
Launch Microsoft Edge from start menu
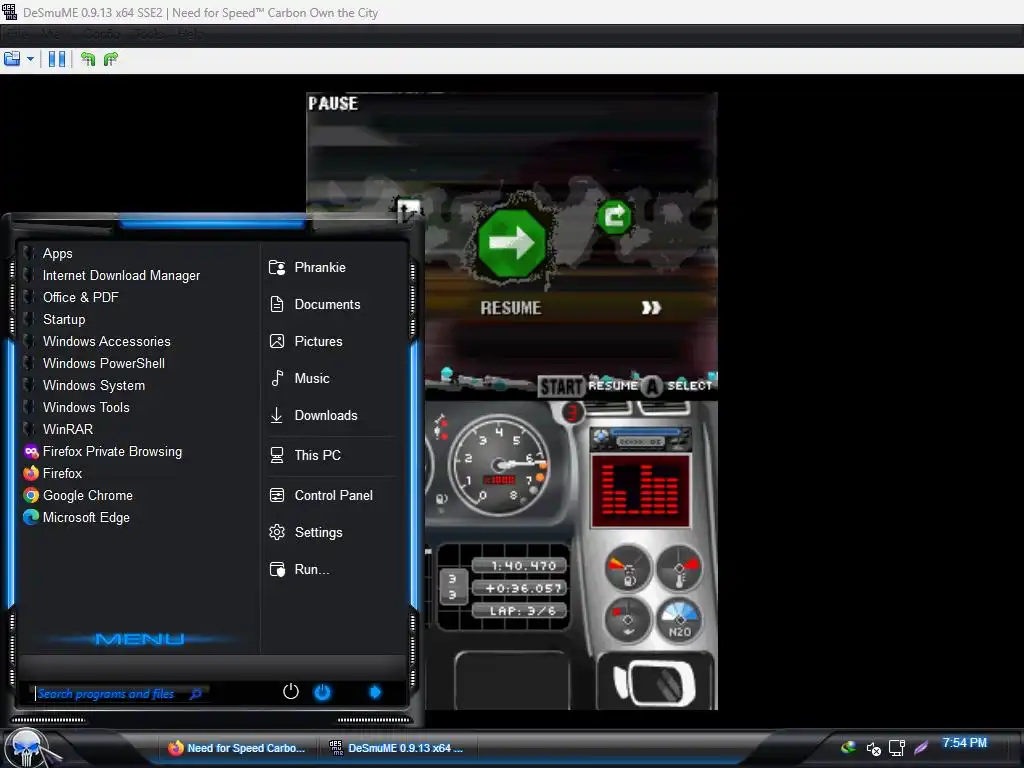click(86, 517)
